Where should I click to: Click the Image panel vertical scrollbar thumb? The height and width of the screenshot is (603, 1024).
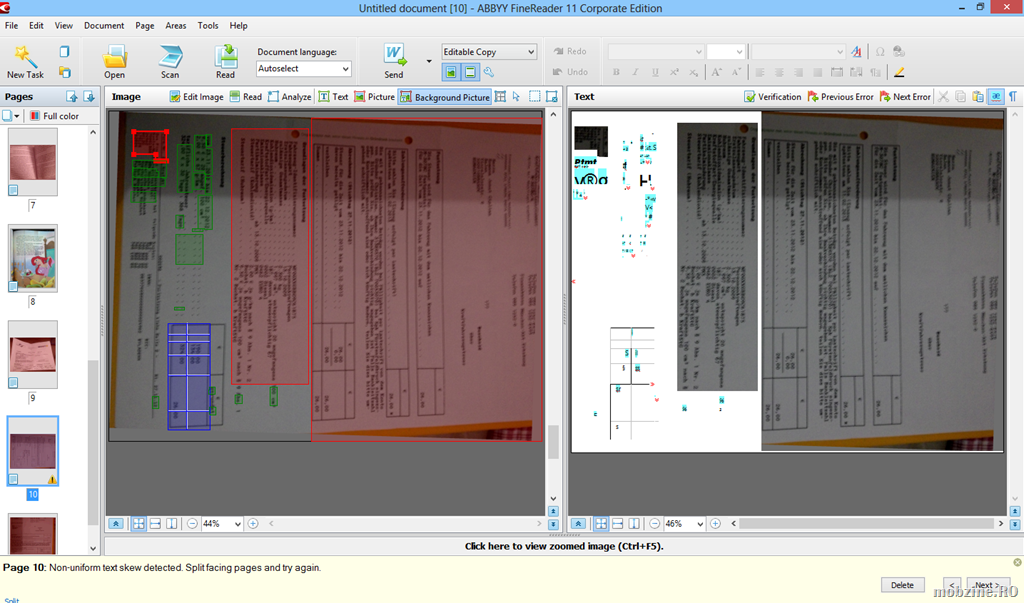553,442
